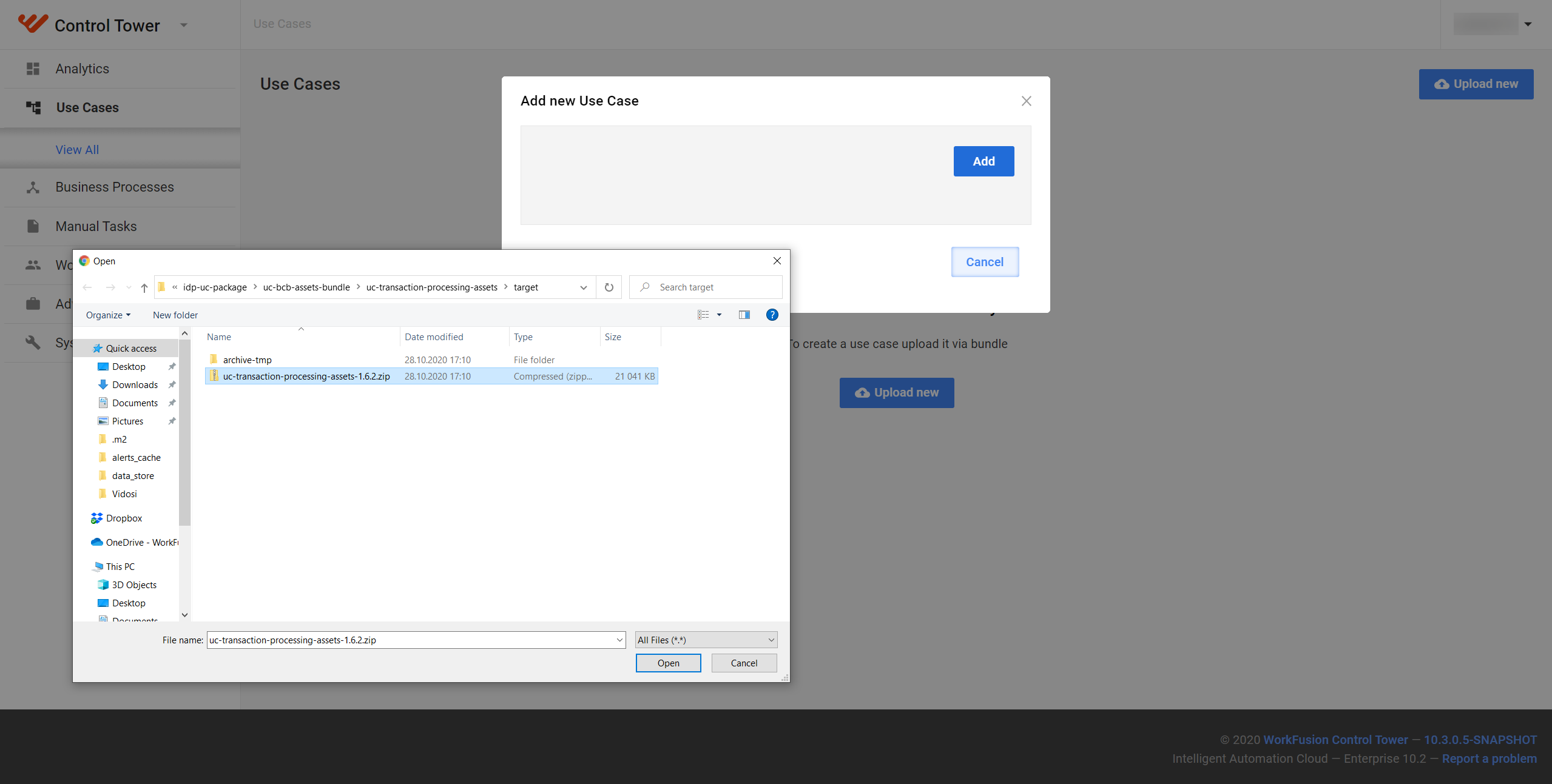Click the Use Cases sidebar icon

[33, 108]
